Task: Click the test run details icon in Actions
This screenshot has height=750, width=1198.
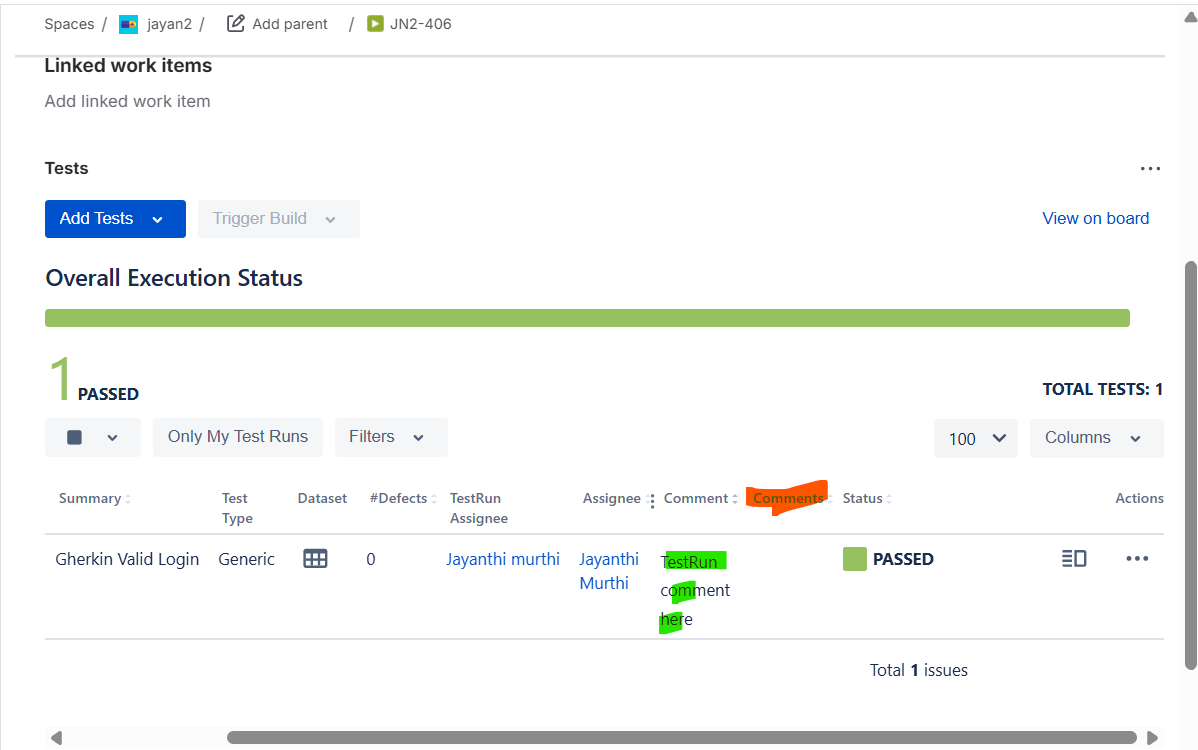Action: (1074, 559)
